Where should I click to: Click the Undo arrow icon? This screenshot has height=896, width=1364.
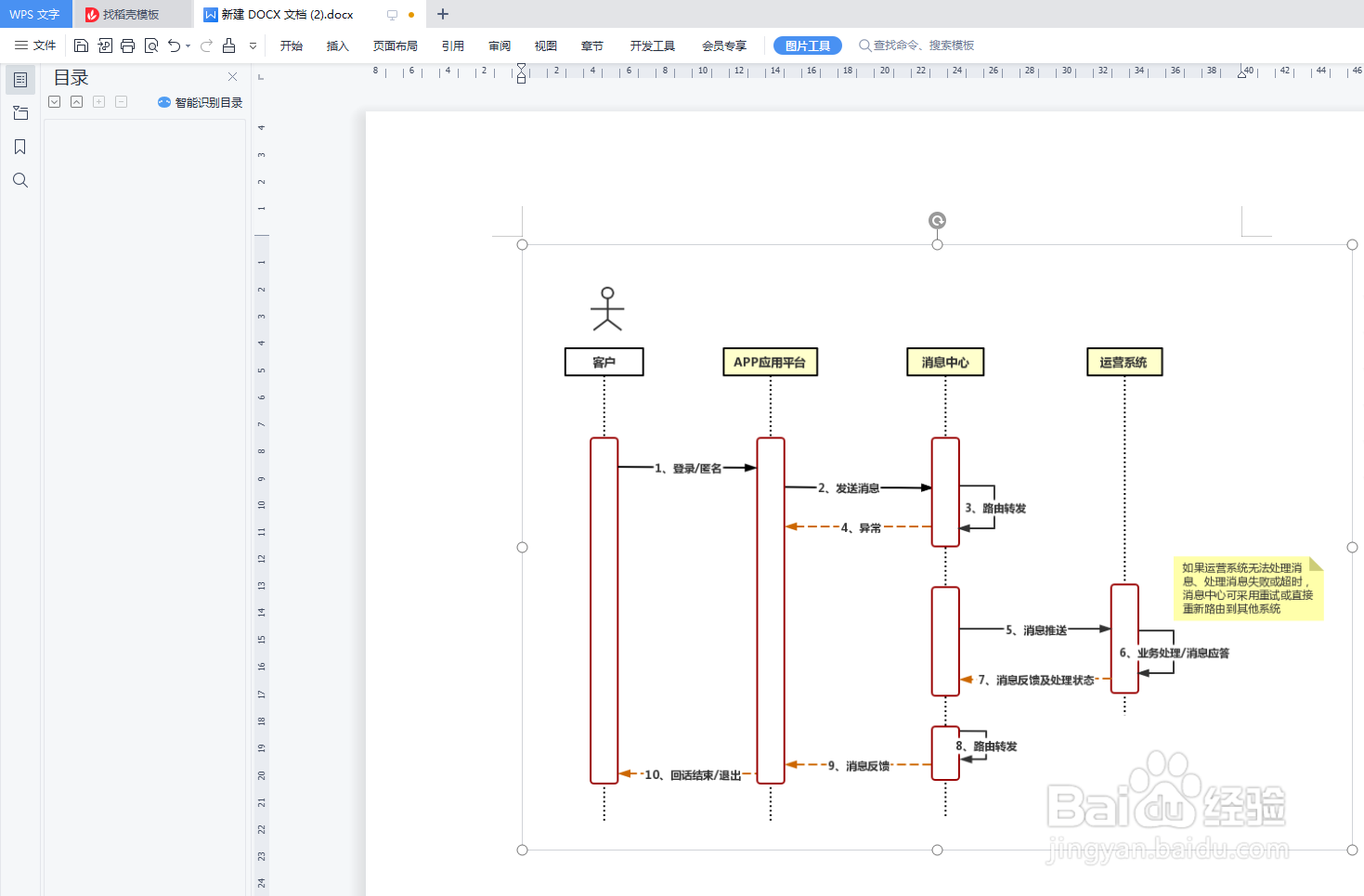click(174, 45)
